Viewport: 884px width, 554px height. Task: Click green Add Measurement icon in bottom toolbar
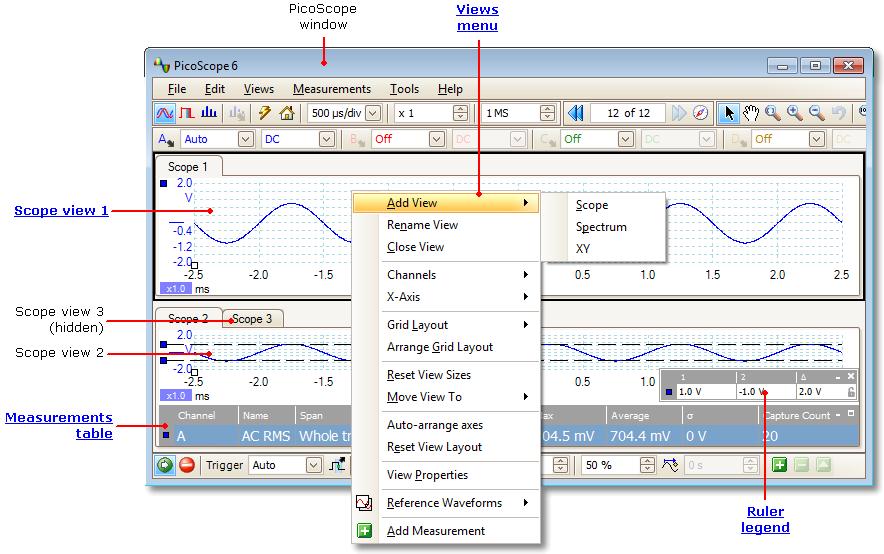(x=779, y=465)
